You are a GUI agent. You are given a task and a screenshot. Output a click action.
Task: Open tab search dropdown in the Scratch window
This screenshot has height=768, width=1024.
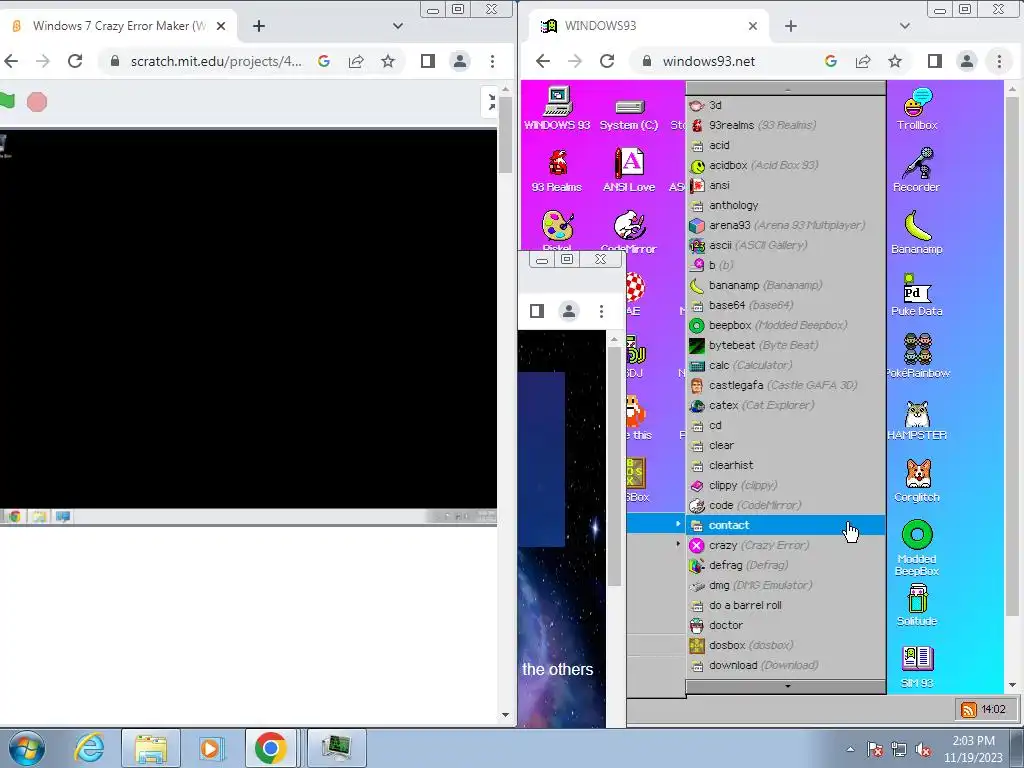coord(398,26)
